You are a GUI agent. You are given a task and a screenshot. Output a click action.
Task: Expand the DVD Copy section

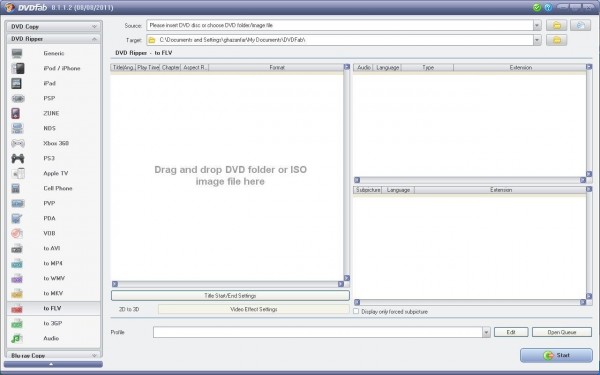54,26
